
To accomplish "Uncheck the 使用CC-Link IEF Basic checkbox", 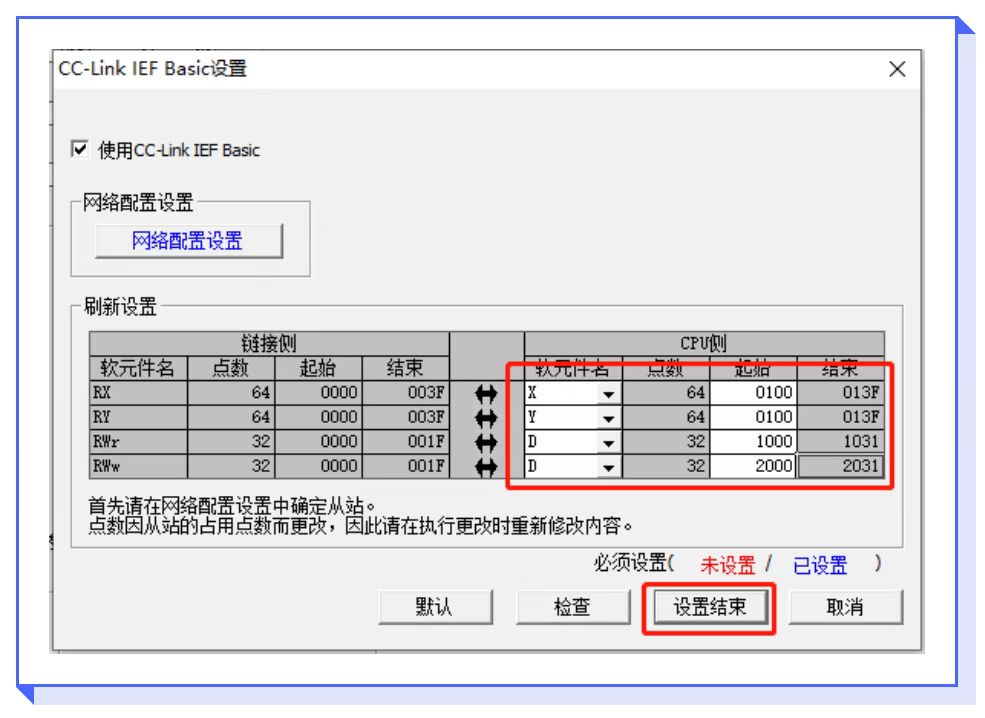I will coord(79,150).
